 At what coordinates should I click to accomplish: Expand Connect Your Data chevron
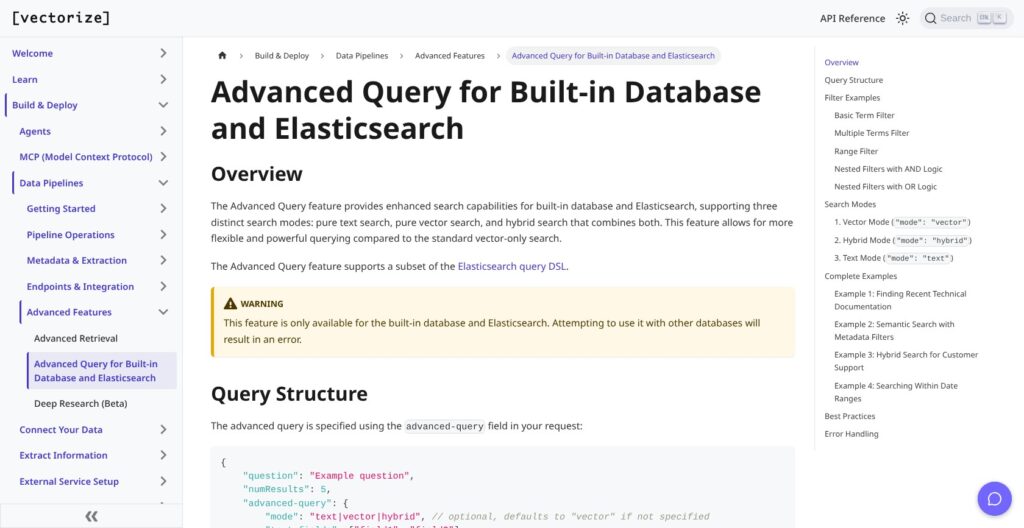click(163, 429)
